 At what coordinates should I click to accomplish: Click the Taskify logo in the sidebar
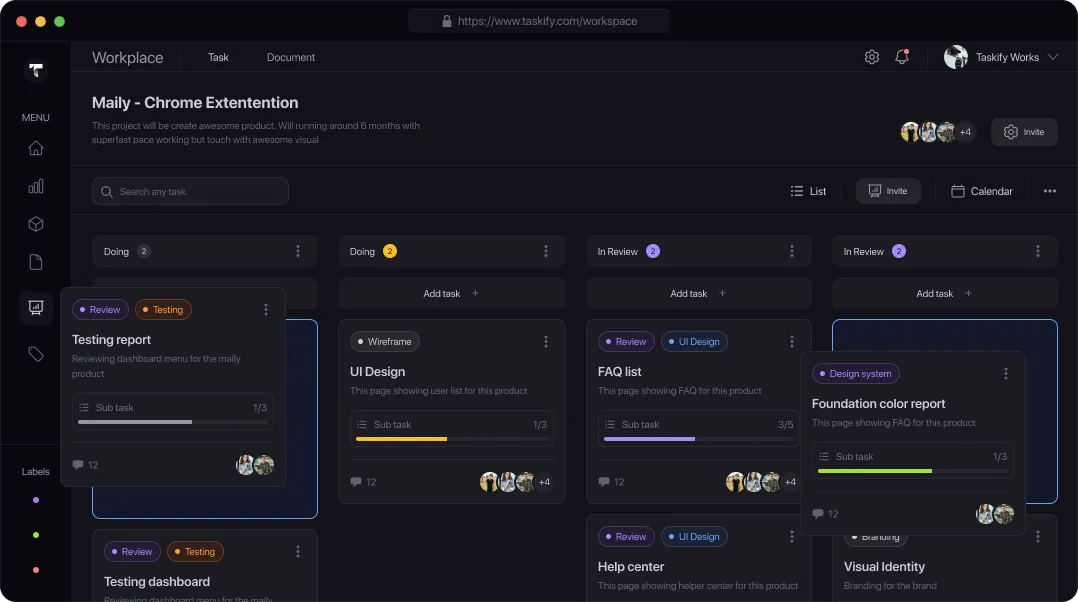[36, 70]
